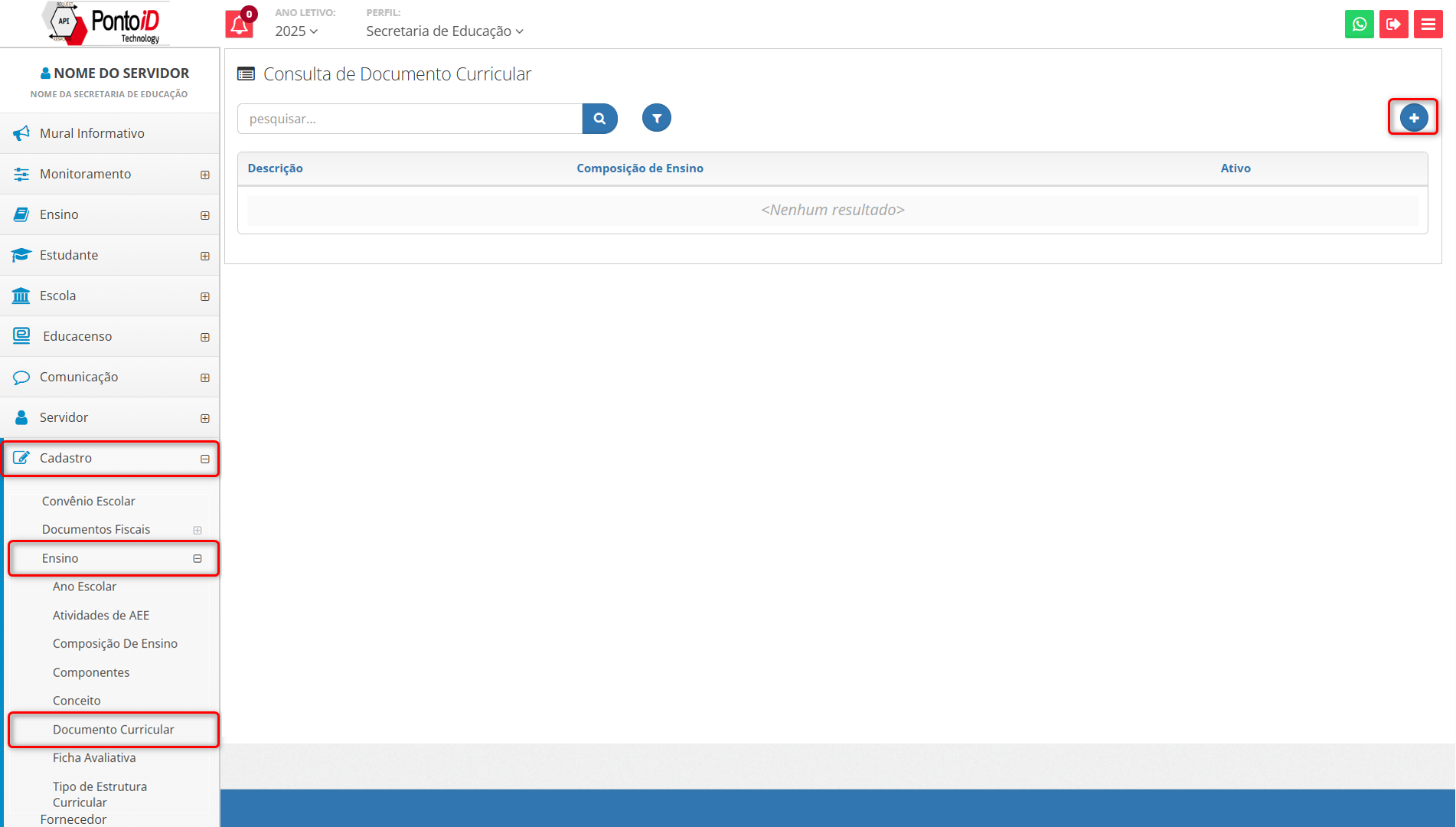Click the magnifier search button
The image size is (1456, 827).
click(599, 119)
